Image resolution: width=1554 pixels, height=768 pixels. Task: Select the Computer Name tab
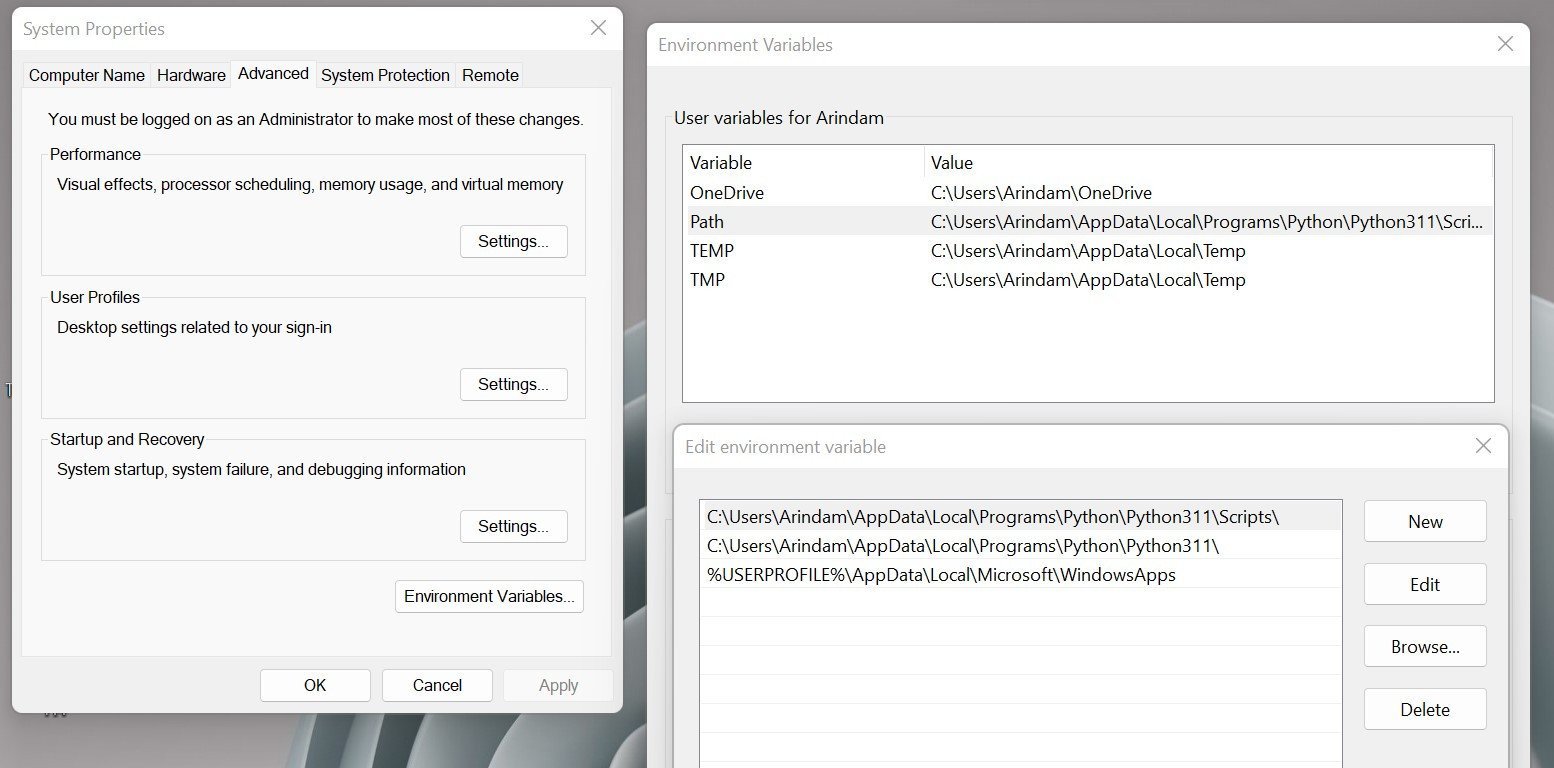pos(86,74)
